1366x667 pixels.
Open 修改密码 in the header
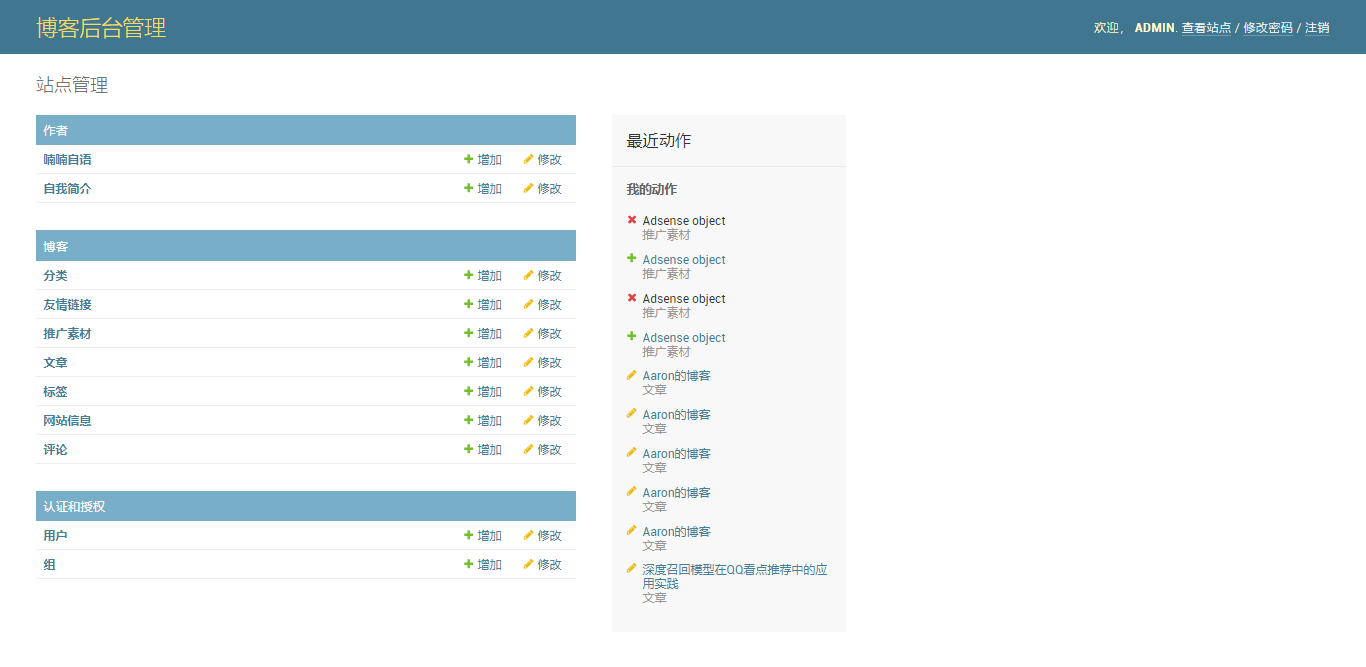(x=1268, y=28)
